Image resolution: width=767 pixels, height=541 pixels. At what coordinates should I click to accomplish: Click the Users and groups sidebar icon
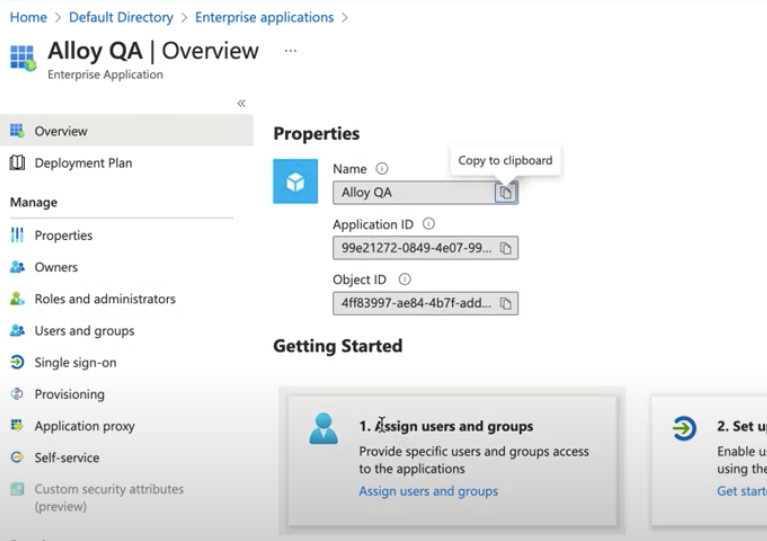pyautogui.click(x=17, y=330)
